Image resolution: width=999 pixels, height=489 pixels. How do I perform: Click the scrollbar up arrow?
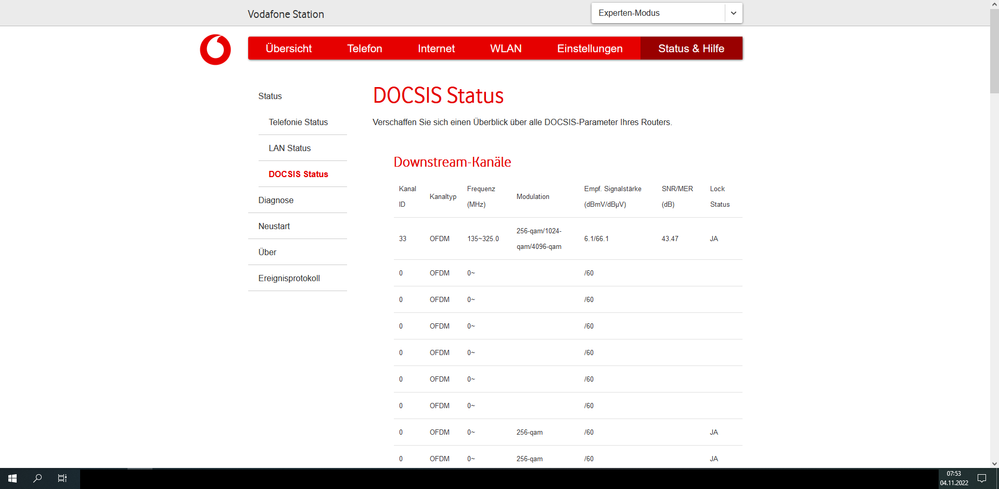point(994,4)
